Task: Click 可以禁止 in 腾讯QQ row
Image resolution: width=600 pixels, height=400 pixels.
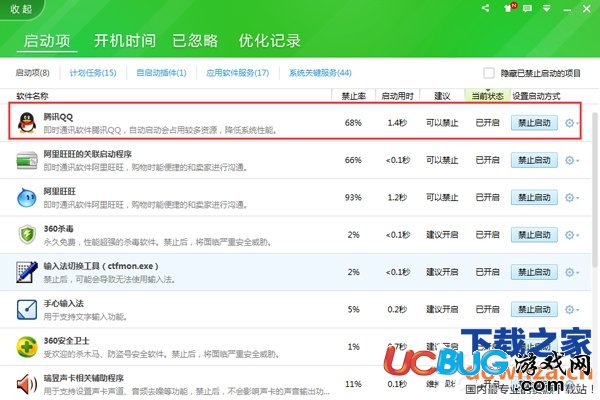Action: click(x=442, y=123)
